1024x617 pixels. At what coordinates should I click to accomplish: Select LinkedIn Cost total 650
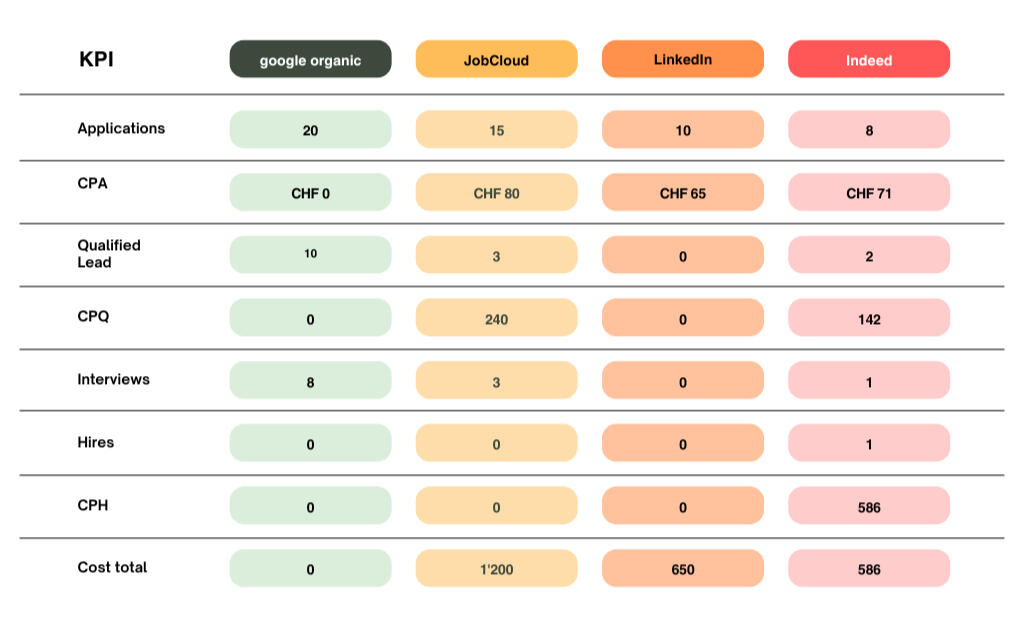682,569
